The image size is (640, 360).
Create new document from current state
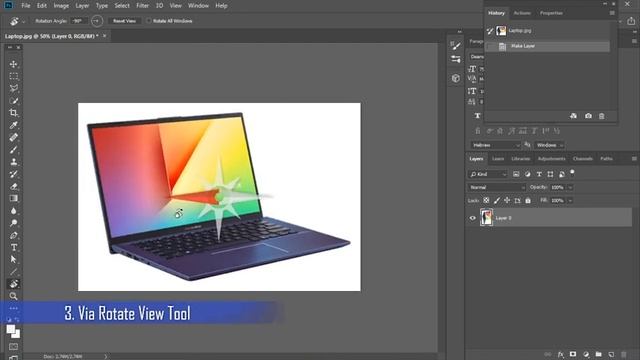point(573,116)
